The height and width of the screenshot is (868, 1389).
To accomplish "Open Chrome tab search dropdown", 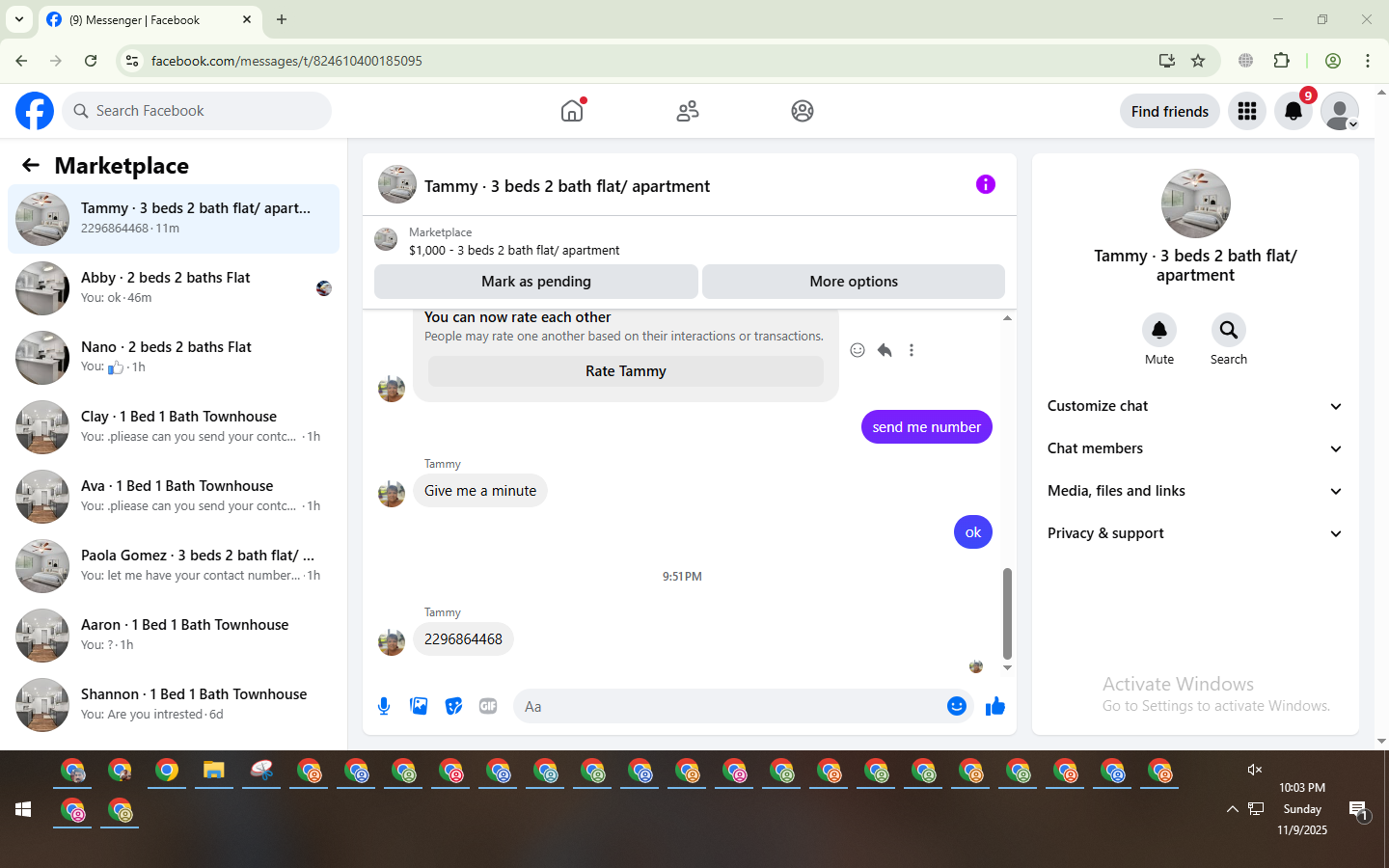I will coord(19,19).
